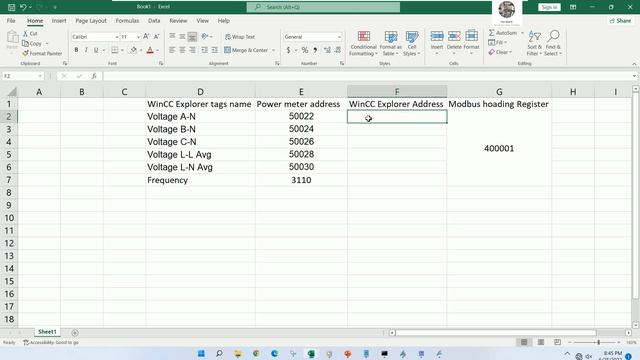Click the AutoSum button
The image size is (640, 360).
click(x=503, y=33)
